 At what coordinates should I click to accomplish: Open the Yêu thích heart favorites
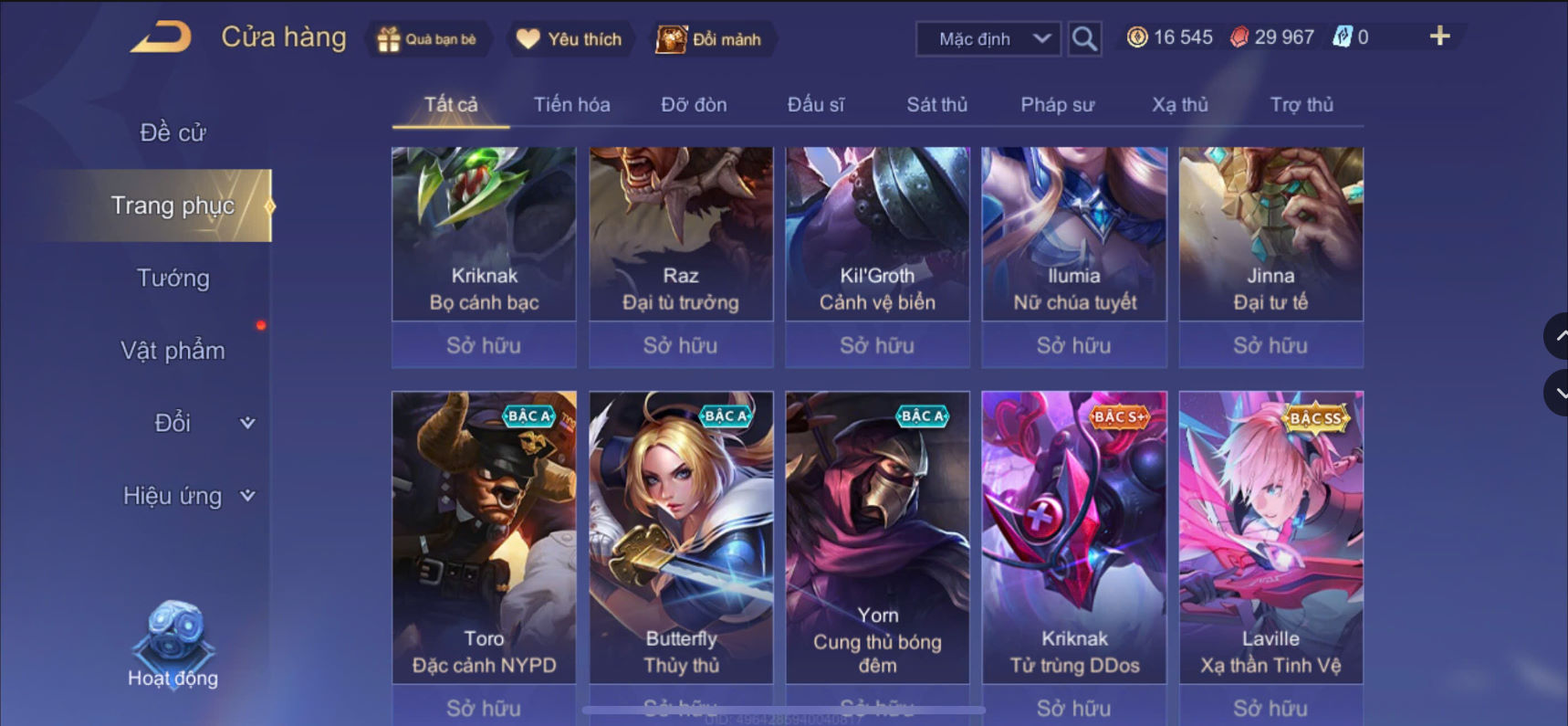(528, 39)
